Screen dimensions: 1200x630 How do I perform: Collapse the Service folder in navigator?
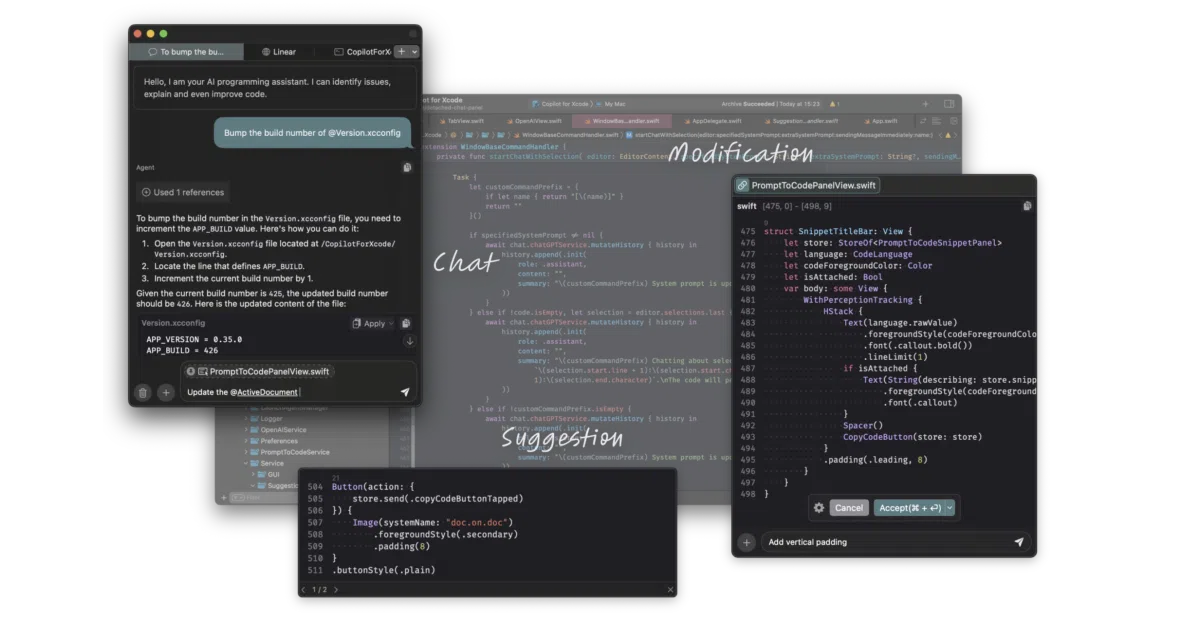pos(247,463)
